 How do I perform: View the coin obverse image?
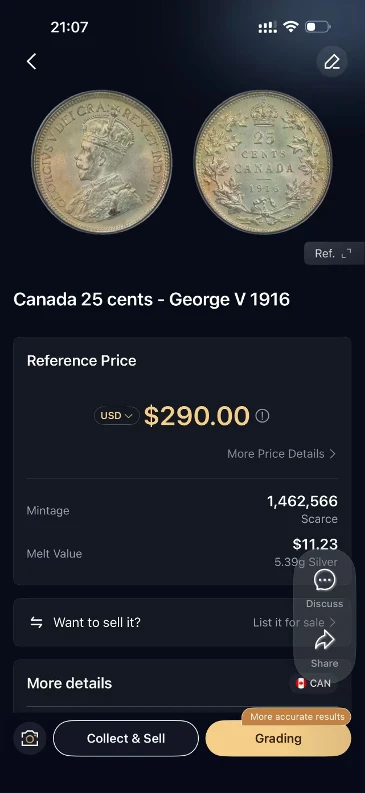pyautogui.click(x=102, y=162)
